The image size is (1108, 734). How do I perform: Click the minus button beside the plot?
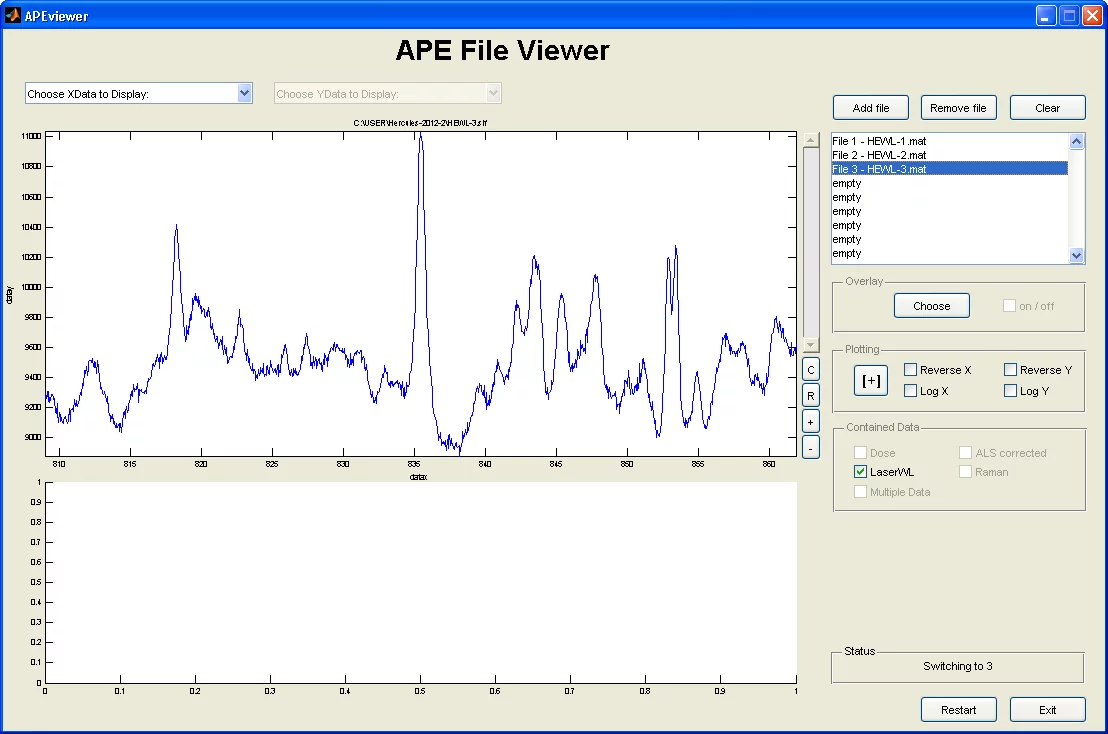point(811,447)
